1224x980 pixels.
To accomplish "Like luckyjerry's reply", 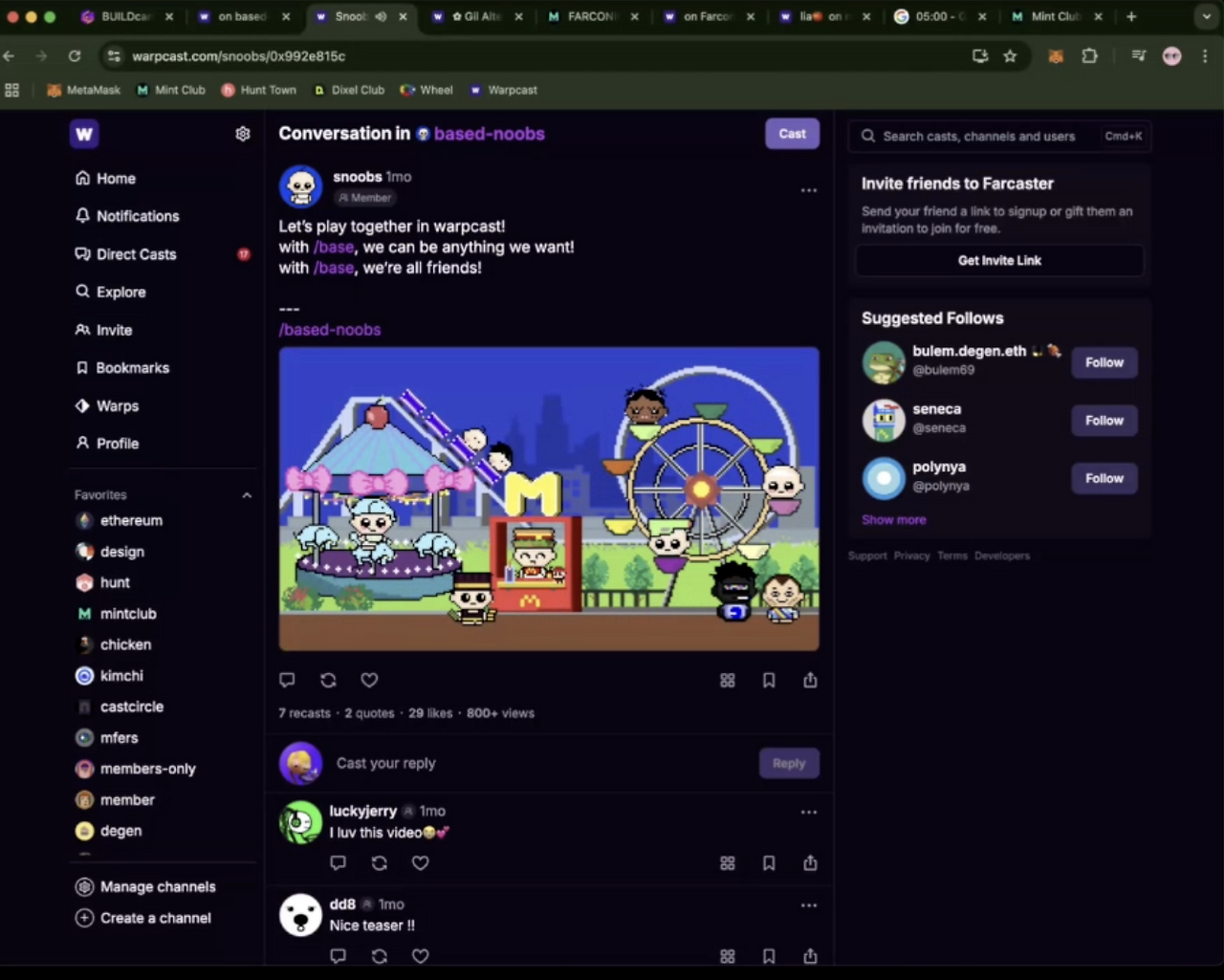I will [421, 862].
